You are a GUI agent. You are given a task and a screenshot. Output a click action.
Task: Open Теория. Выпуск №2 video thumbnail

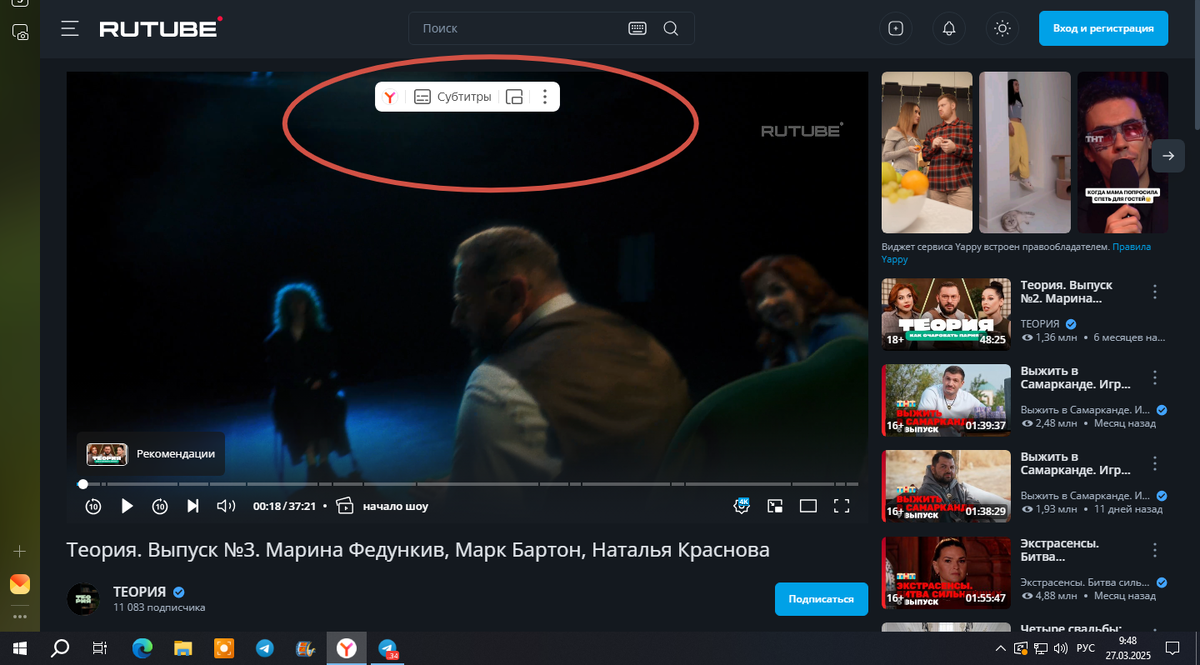946,313
